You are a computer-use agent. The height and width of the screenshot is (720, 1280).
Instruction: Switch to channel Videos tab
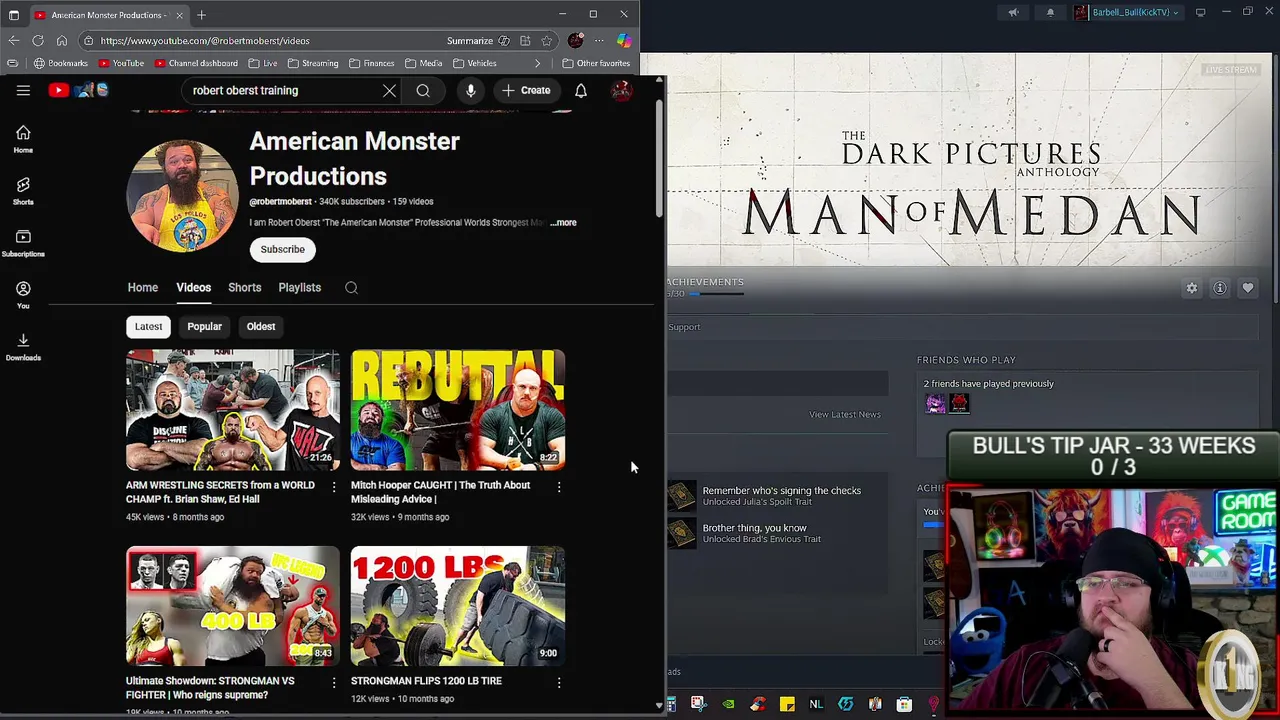pos(194,288)
